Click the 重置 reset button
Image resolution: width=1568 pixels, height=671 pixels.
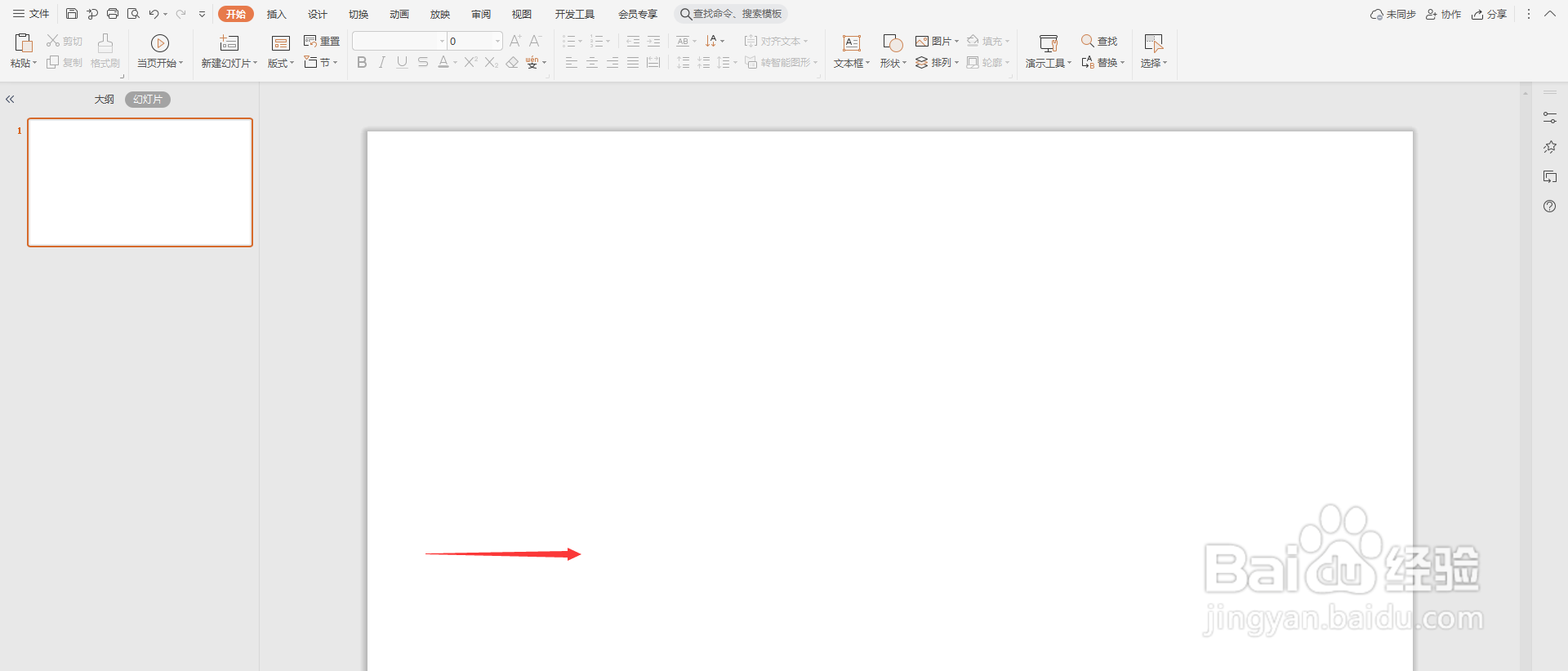[322, 41]
